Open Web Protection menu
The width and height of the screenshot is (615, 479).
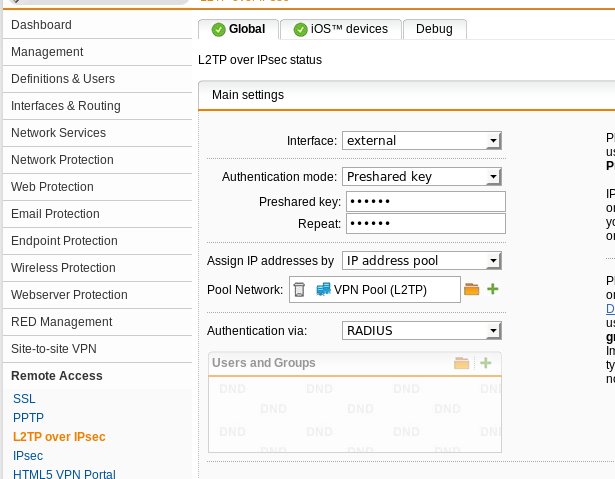pos(97,187)
